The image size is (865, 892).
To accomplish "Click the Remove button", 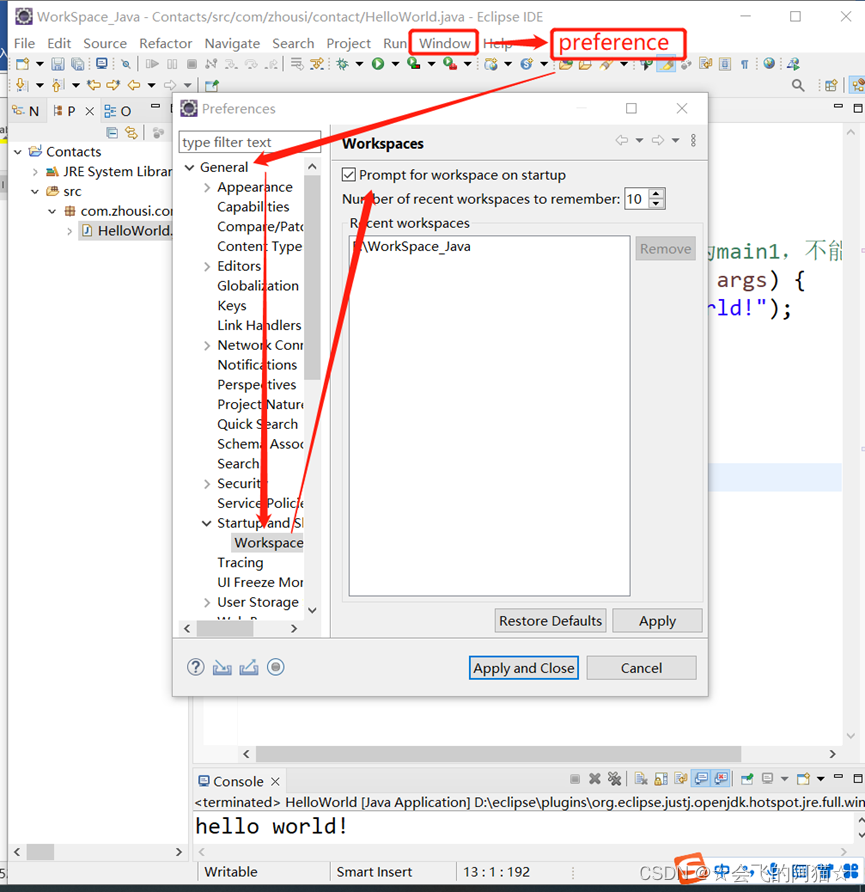I will point(665,249).
